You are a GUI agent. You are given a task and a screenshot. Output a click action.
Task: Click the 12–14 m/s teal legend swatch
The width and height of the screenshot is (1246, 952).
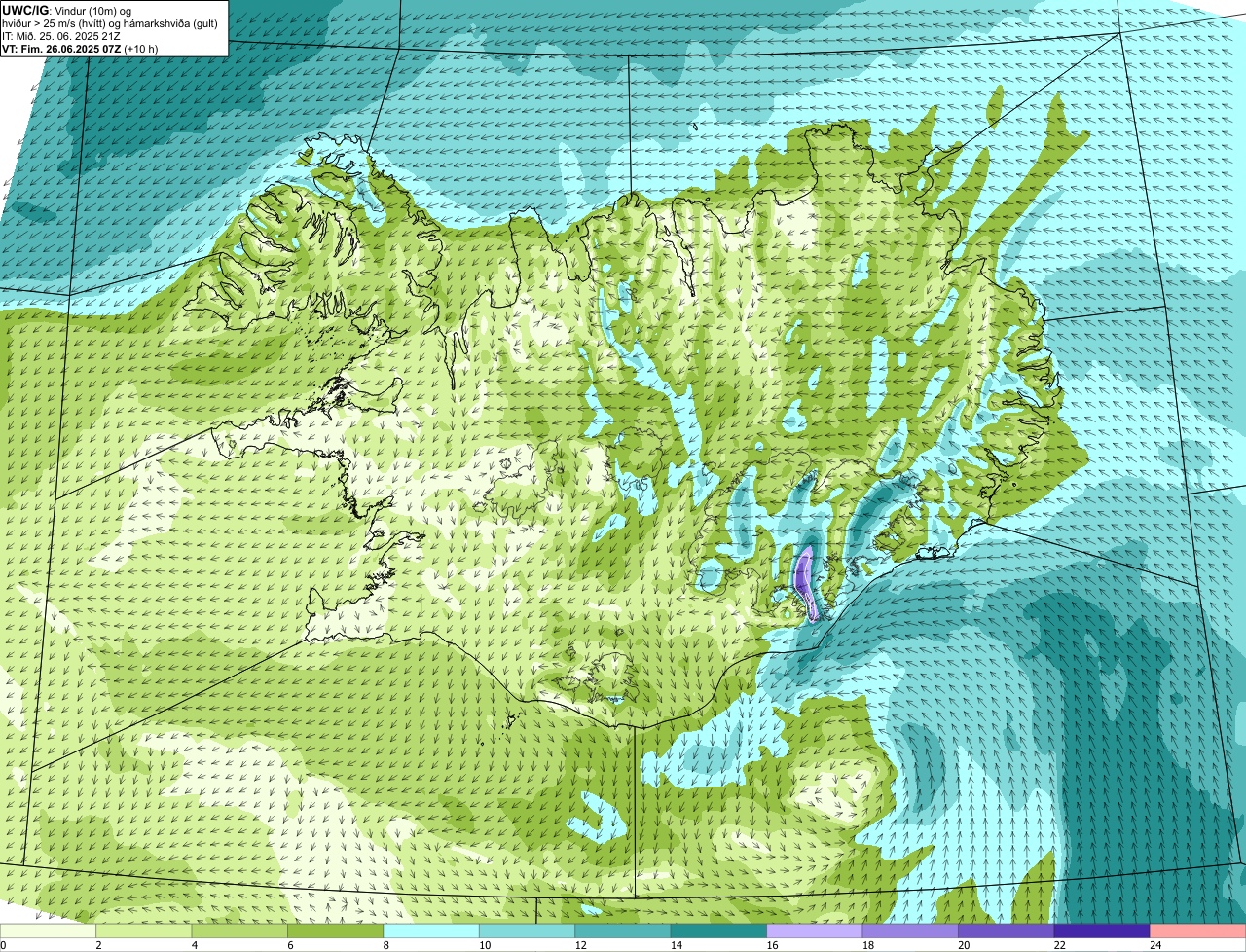coord(623,932)
